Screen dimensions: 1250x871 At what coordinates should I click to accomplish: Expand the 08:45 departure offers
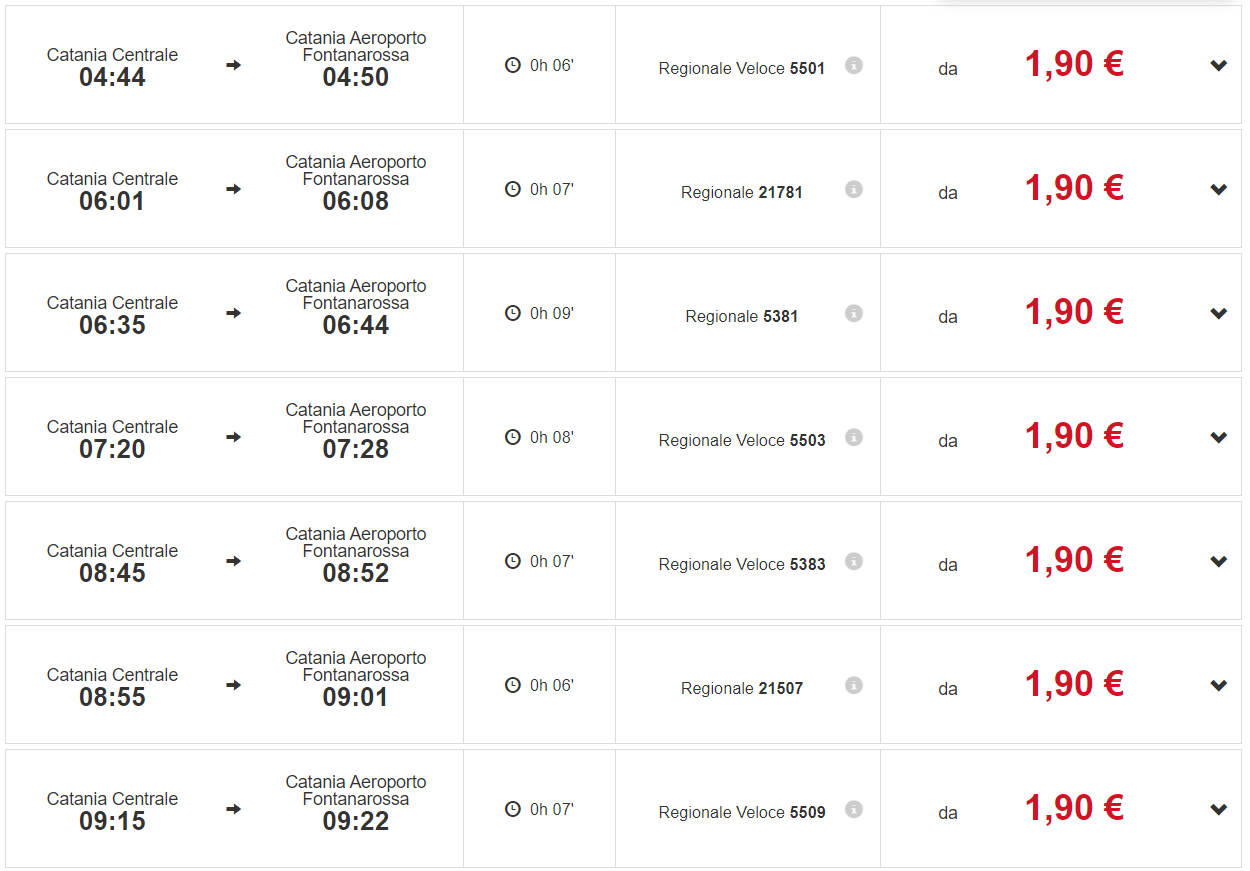click(x=1218, y=562)
